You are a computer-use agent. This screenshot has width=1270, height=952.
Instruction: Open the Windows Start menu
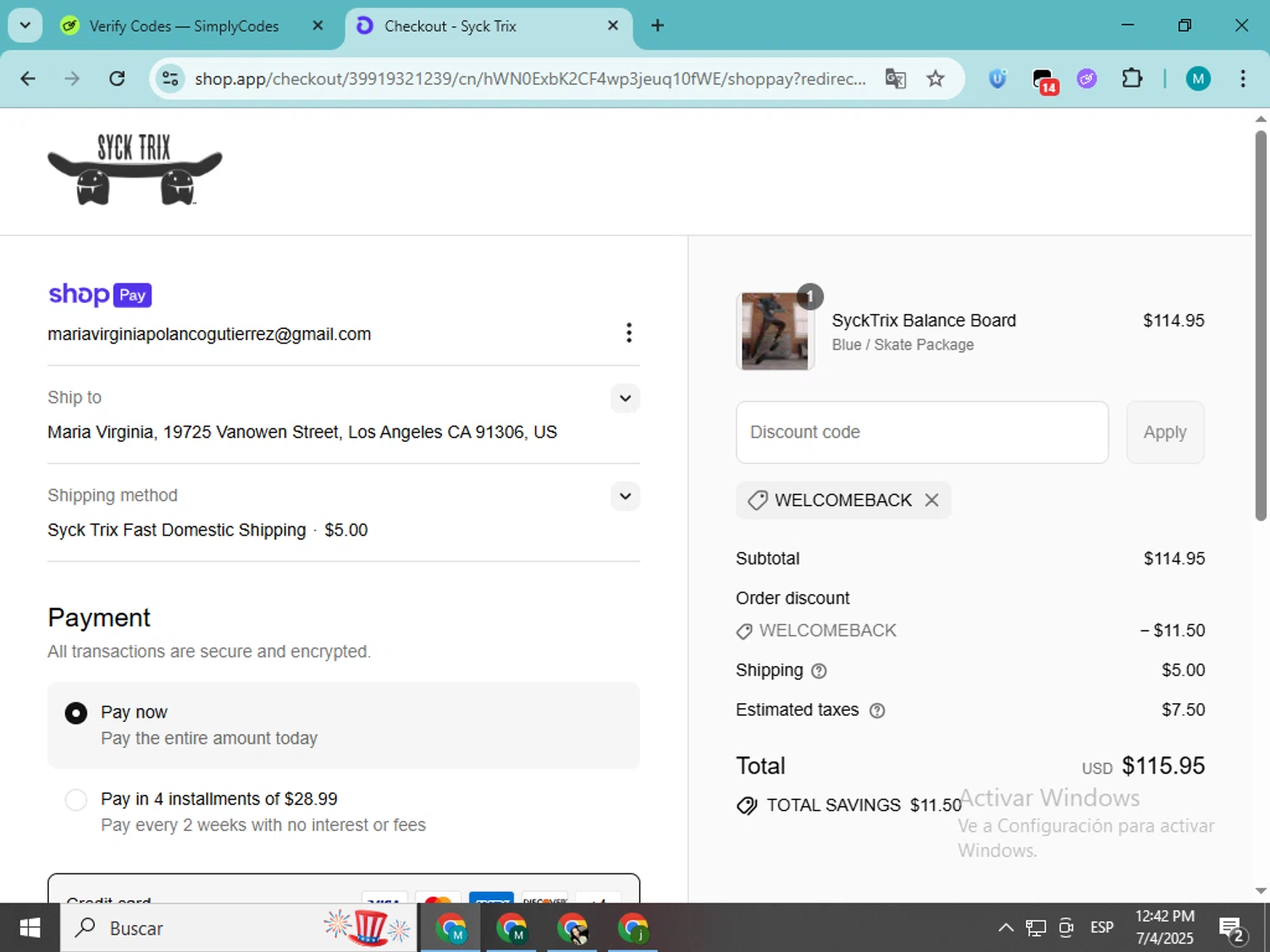(x=30, y=928)
